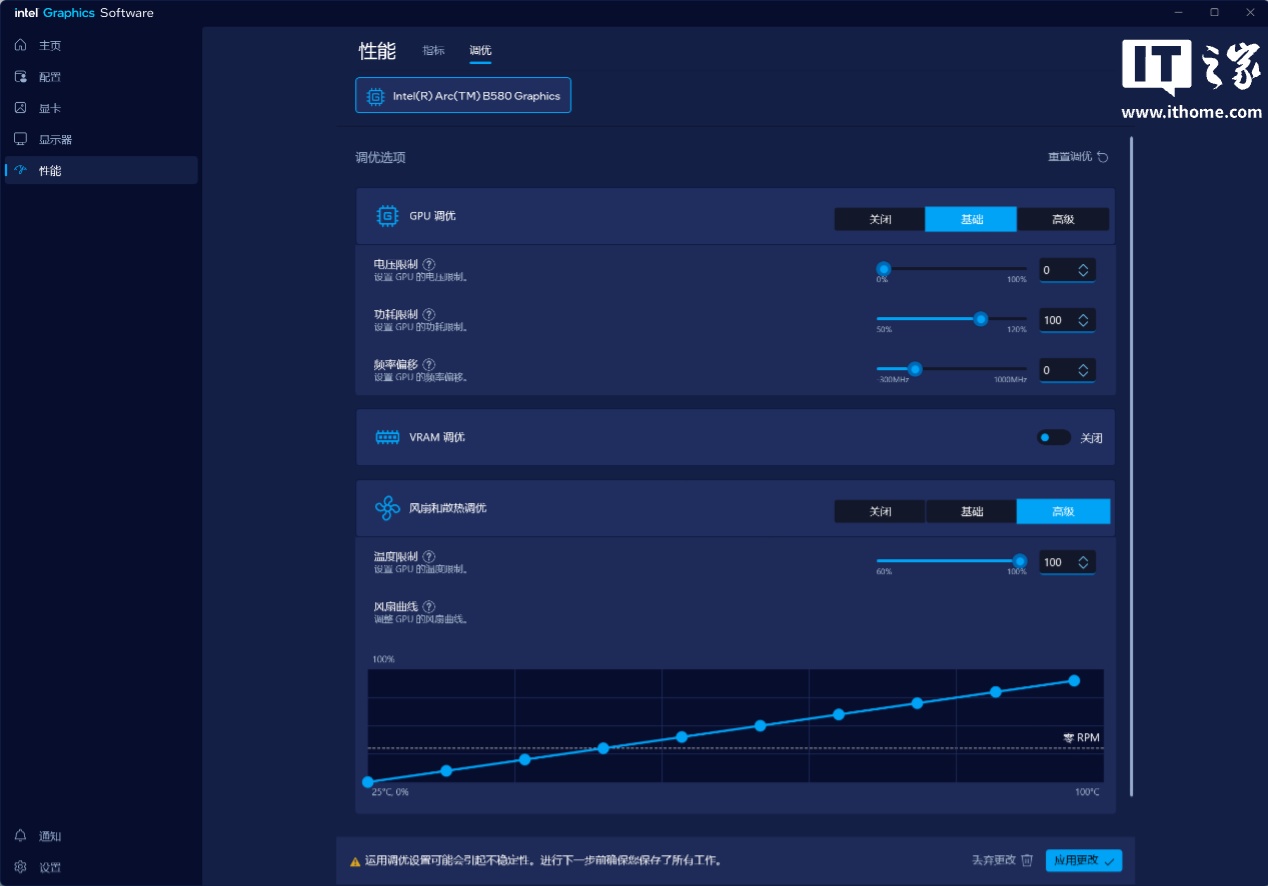Toggle the VRAM 调优 switch
Image resolution: width=1268 pixels, height=886 pixels.
click(1052, 437)
